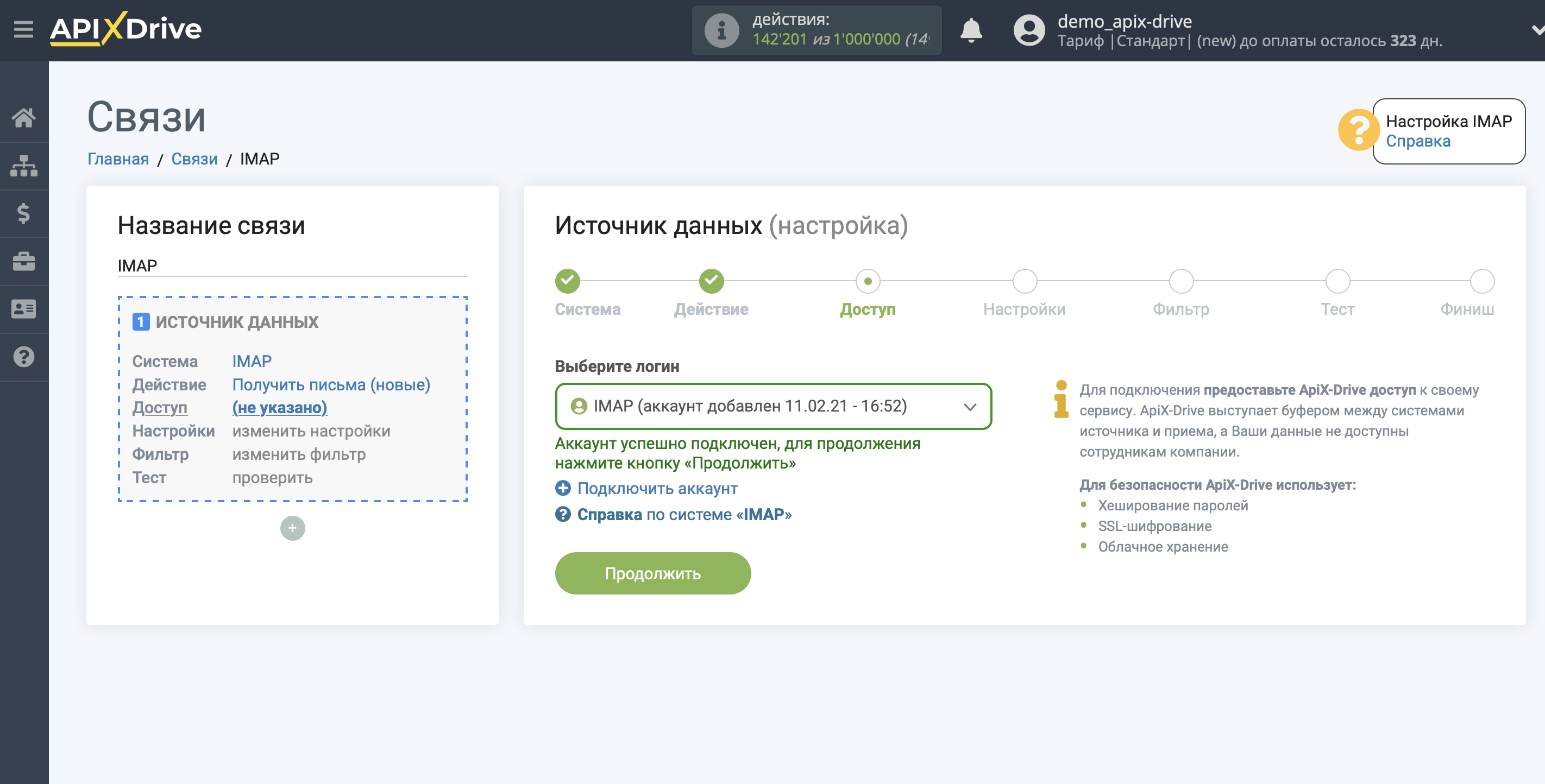
Task: Click the info icon beside actions counter
Action: pos(721,30)
